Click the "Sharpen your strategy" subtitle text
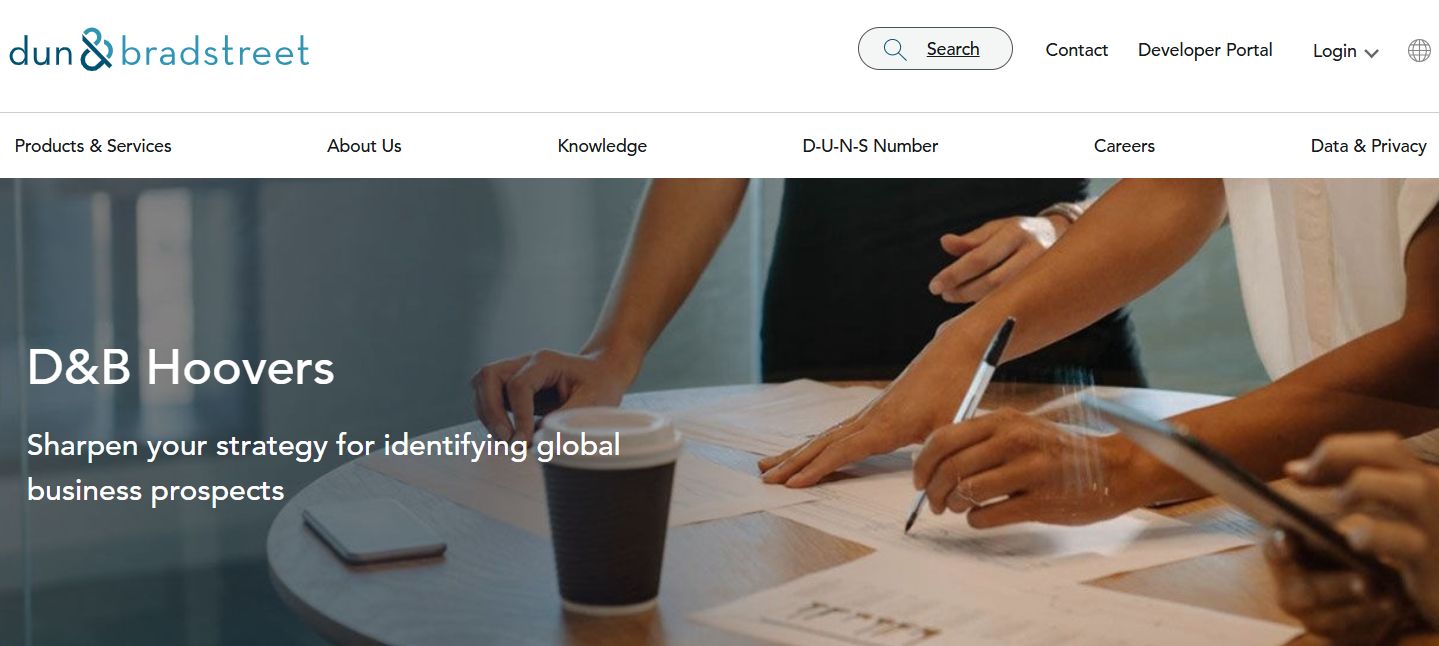Viewport: 1439px width, 646px height. tap(324, 467)
